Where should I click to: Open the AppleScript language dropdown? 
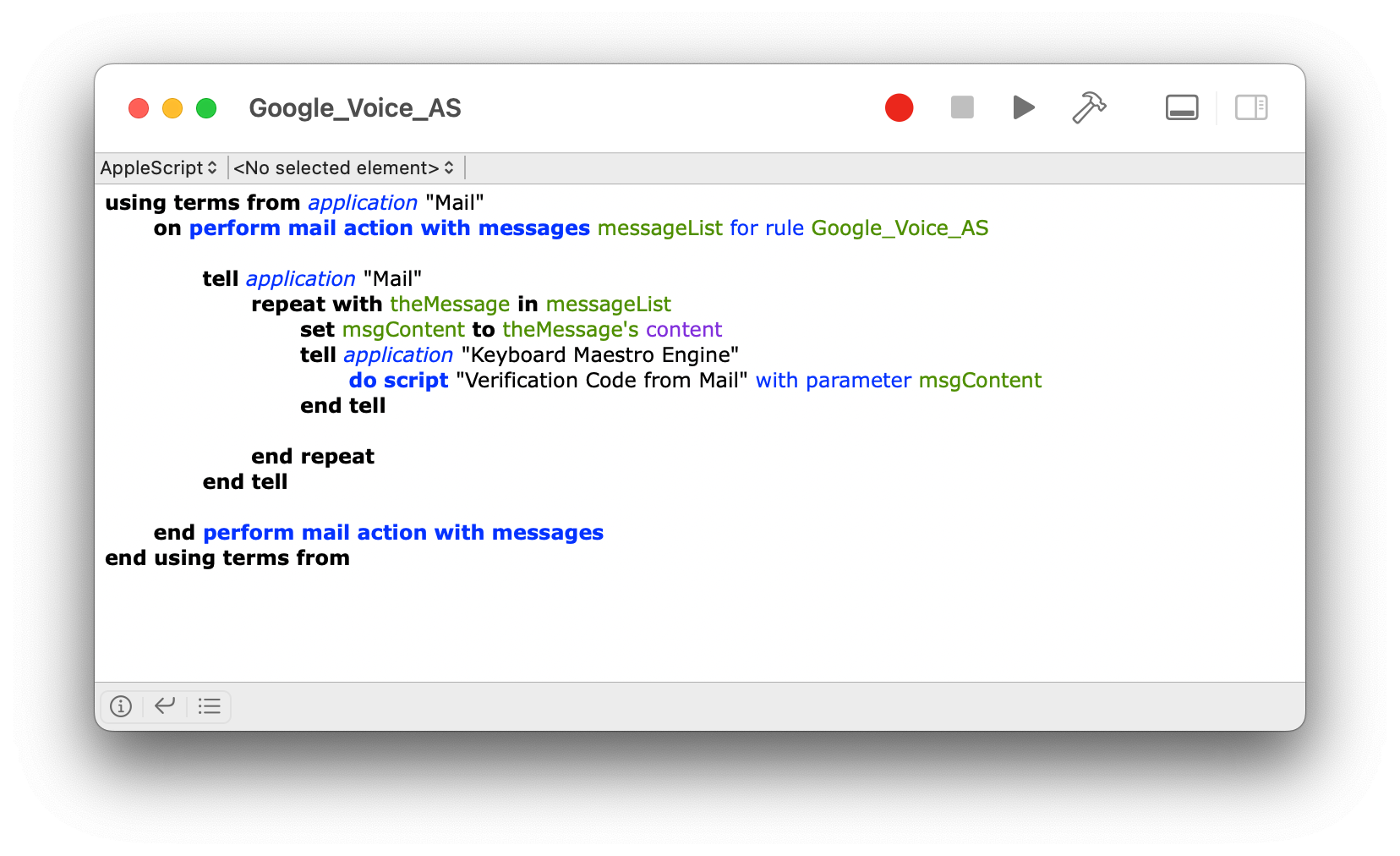(159, 167)
